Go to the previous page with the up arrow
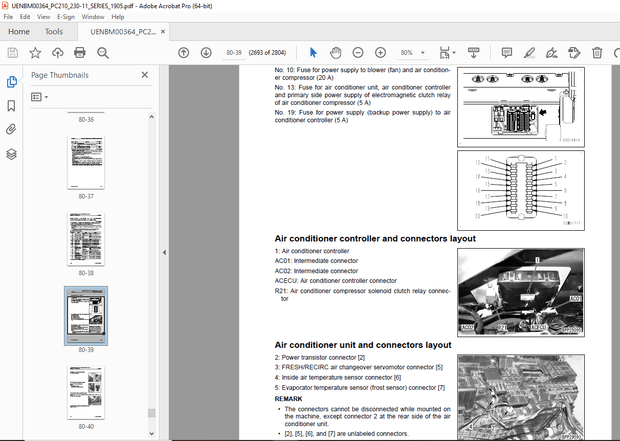620x441 pixels. [x=183, y=53]
